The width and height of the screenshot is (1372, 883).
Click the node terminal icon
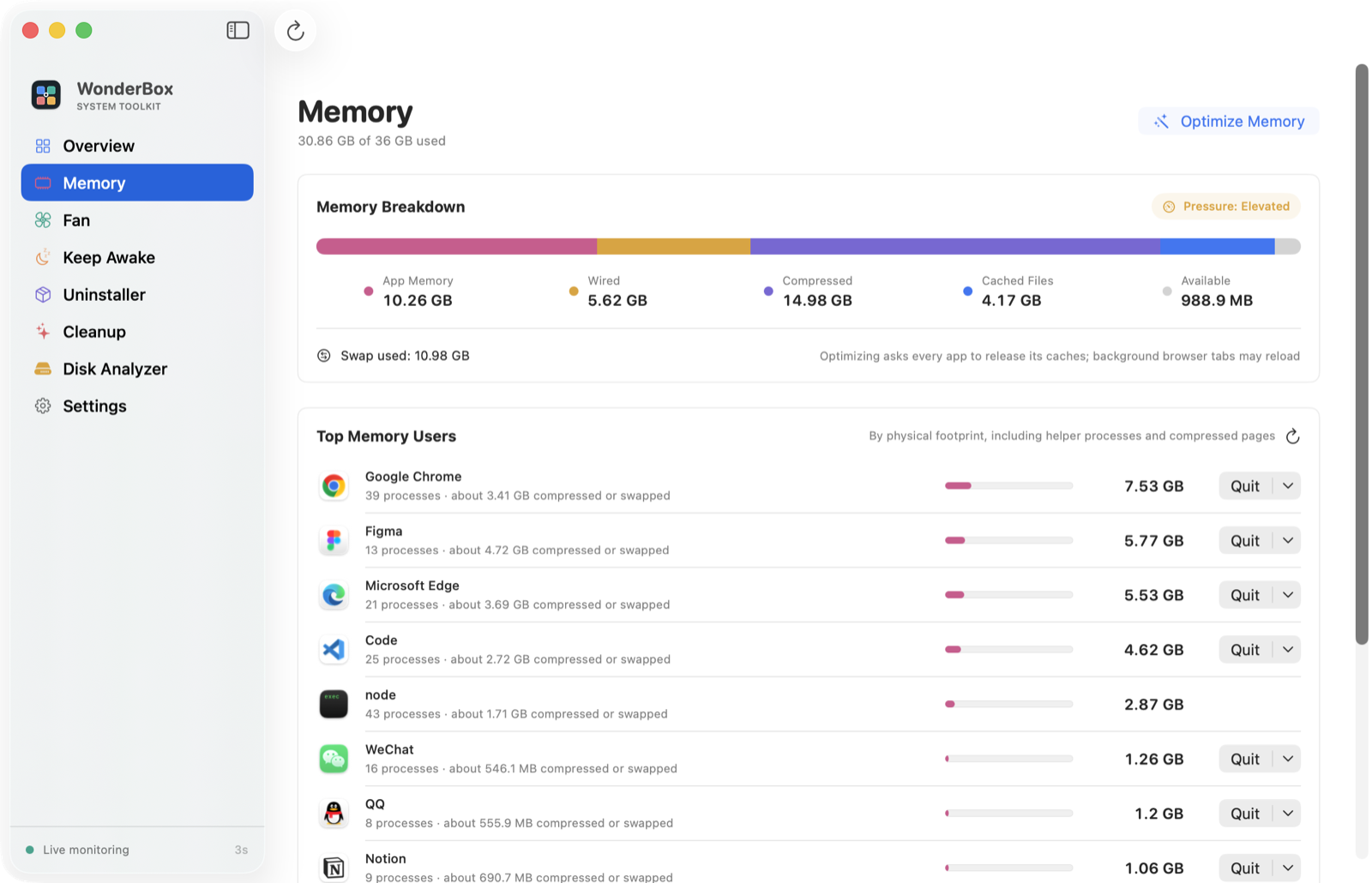pos(334,705)
